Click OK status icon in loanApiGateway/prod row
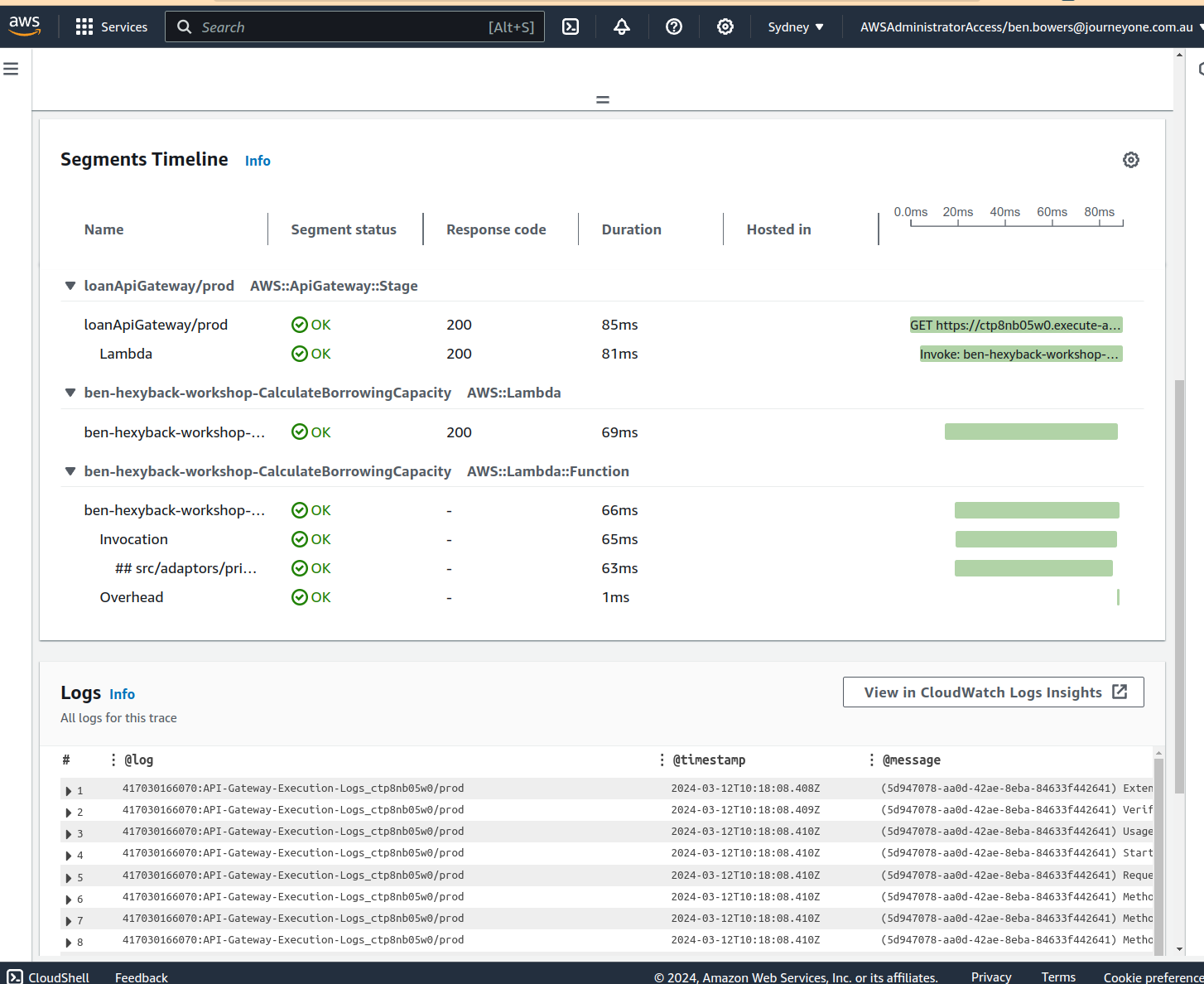 tap(300, 325)
